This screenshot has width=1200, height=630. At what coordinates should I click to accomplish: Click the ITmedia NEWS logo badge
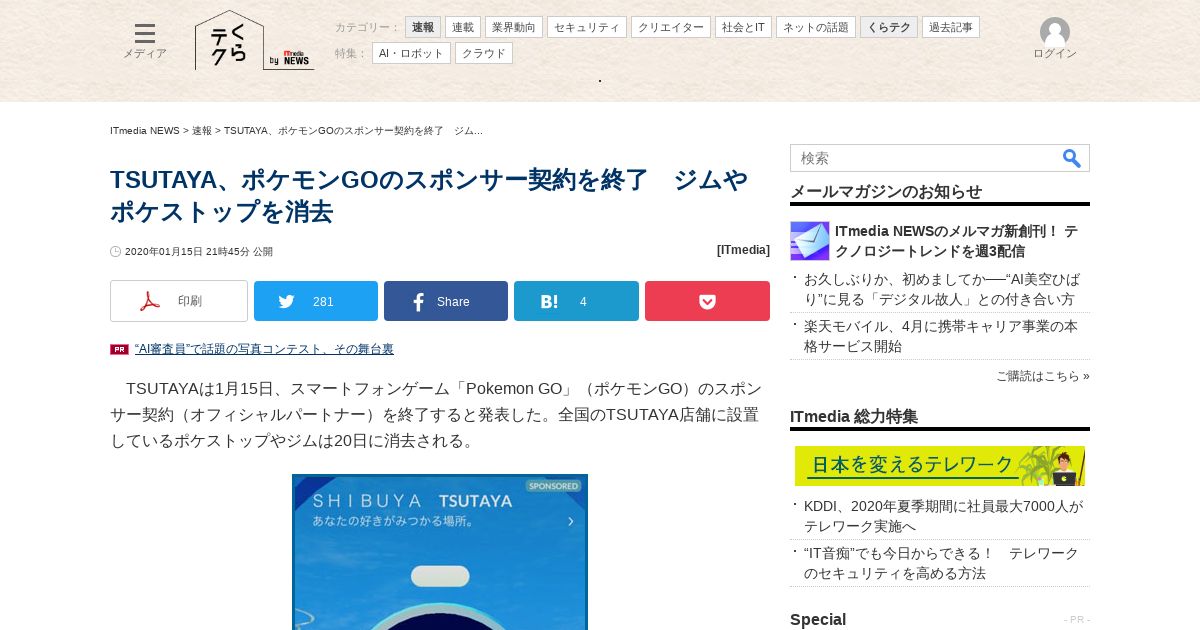pyautogui.click(x=290, y=60)
